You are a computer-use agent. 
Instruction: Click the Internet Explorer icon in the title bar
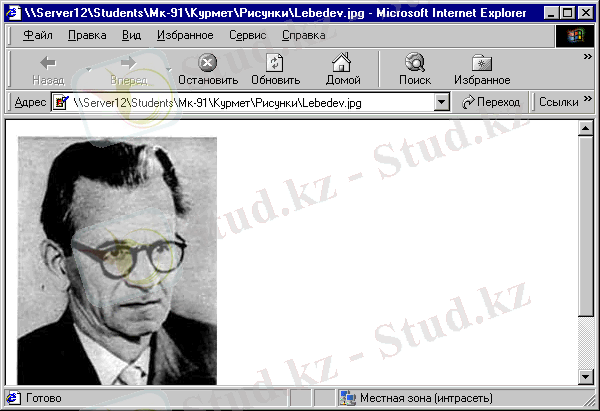pyautogui.click(x=13, y=13)
